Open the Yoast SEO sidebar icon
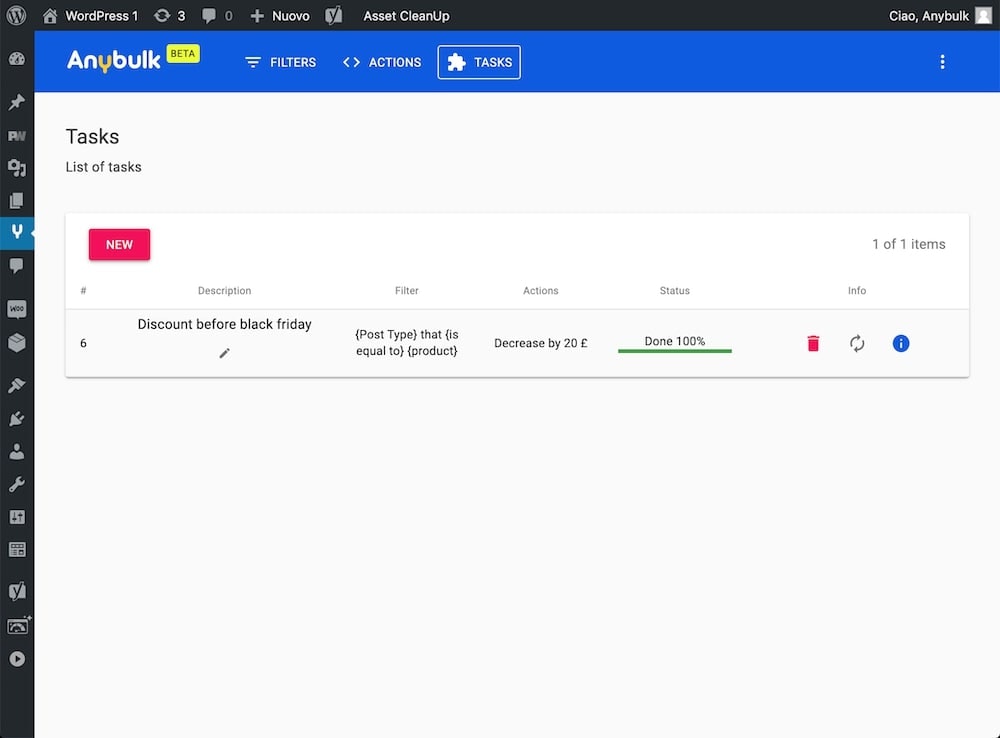This screenshot has height=738, width=1000. [17, 591]
